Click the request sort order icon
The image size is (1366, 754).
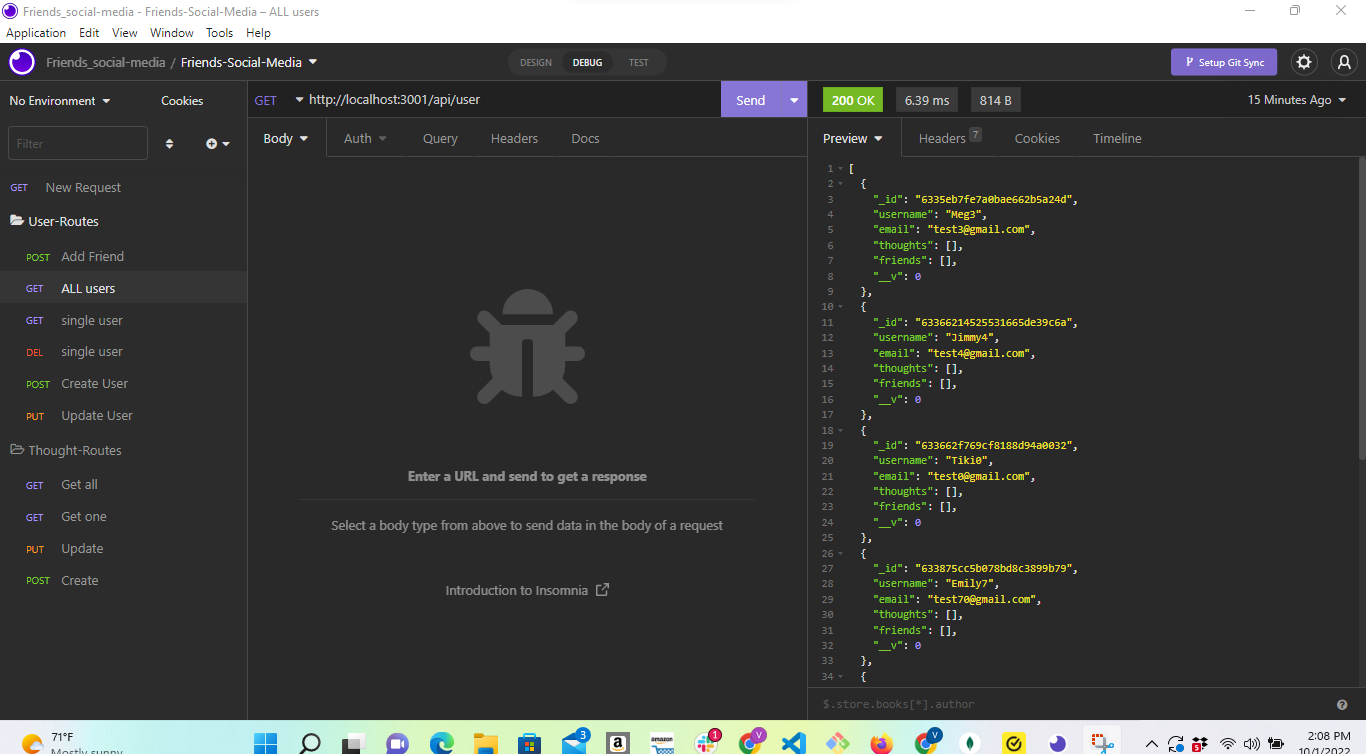(169, 143)
